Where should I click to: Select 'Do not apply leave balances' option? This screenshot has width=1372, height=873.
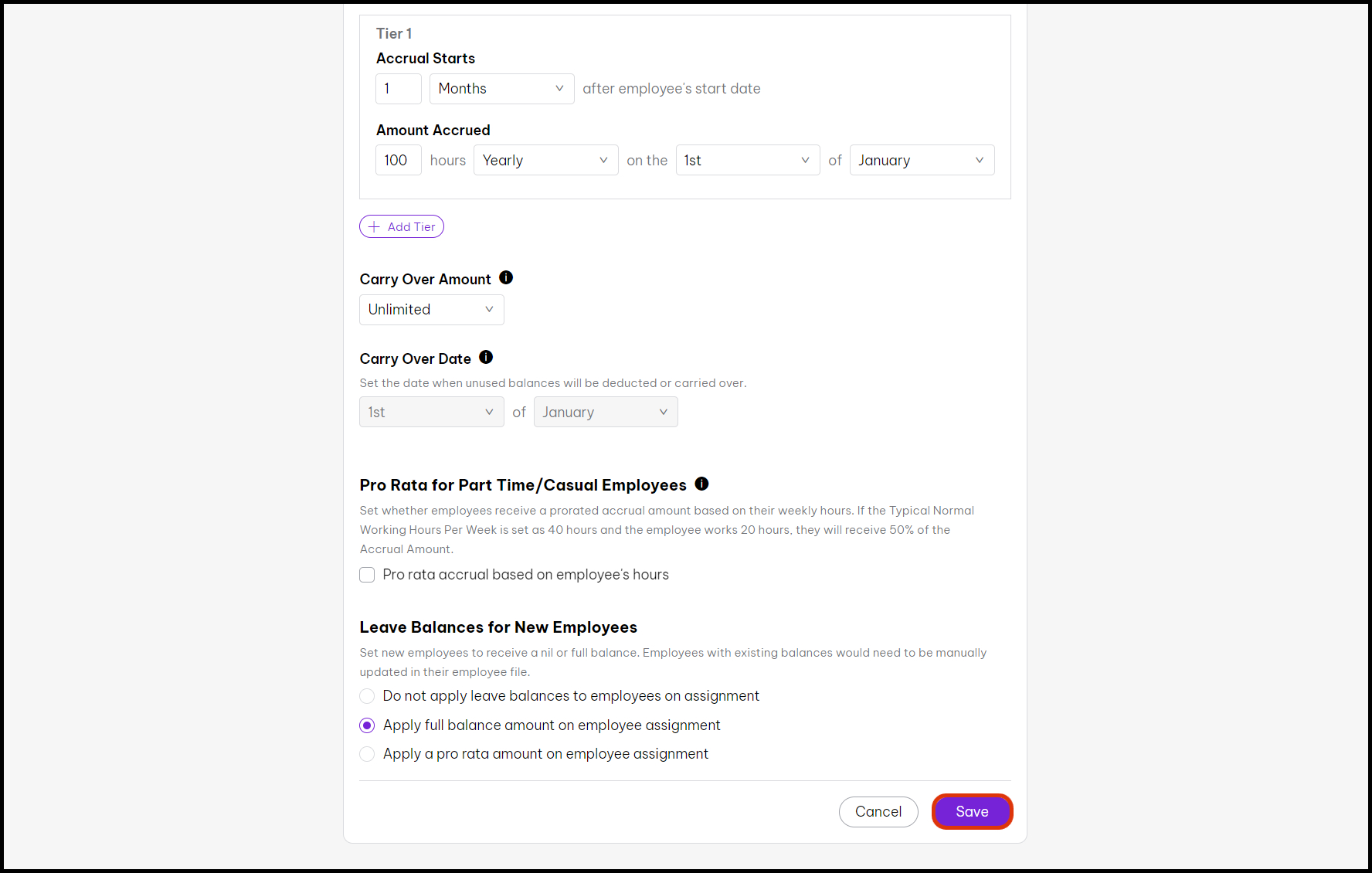[367, 696]
